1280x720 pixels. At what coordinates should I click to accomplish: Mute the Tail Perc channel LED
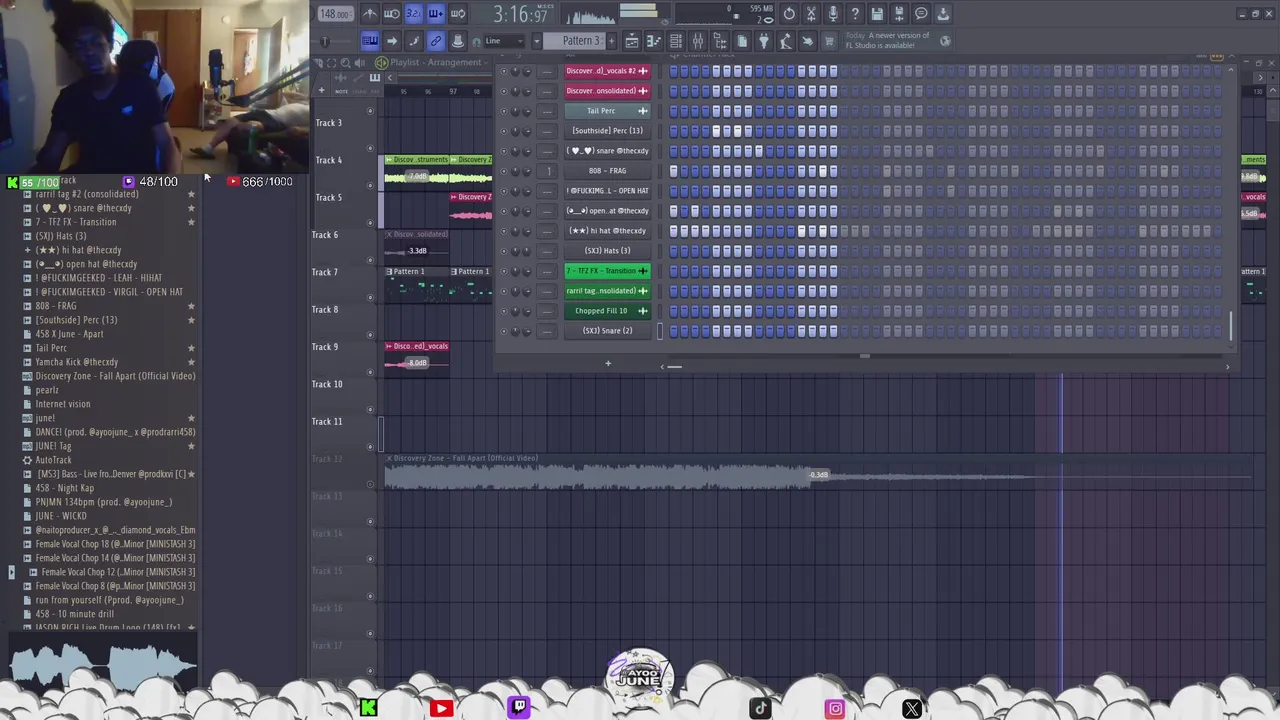504,111
